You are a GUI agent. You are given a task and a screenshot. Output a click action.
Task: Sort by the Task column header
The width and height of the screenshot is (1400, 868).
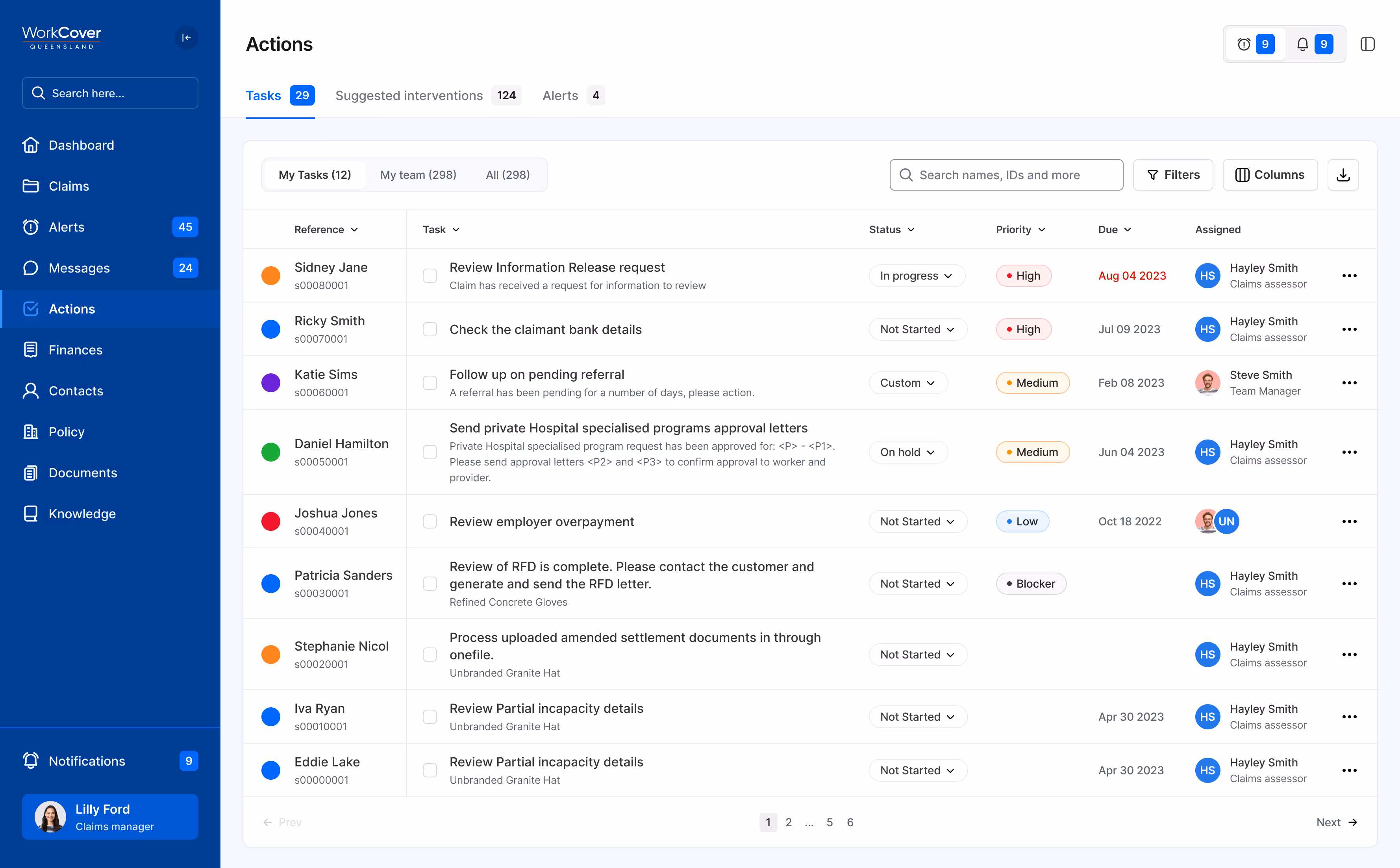tap(441, 229)
